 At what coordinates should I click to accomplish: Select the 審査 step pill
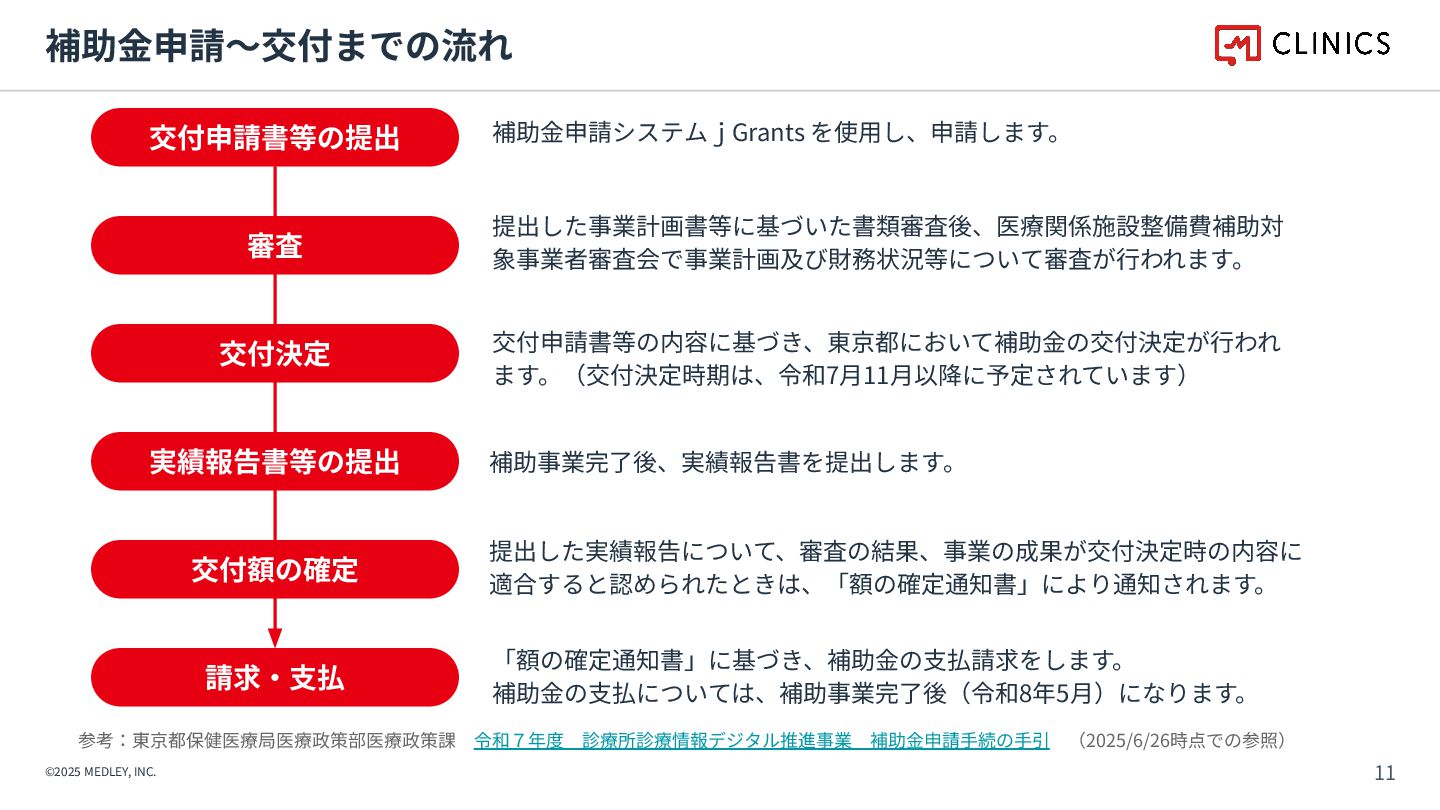pyautogui.click(x=275, y=245)
